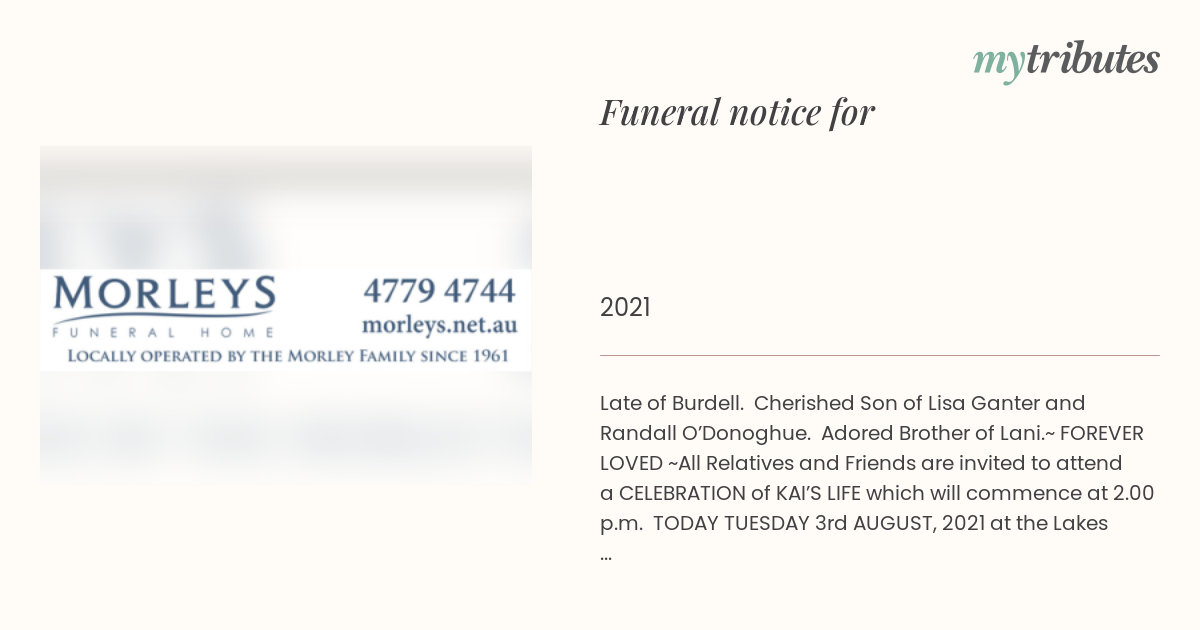Viewport: 1200px width, 630px height.
Task: Click the mytributes logo
Action: (x=1066, y=61)
